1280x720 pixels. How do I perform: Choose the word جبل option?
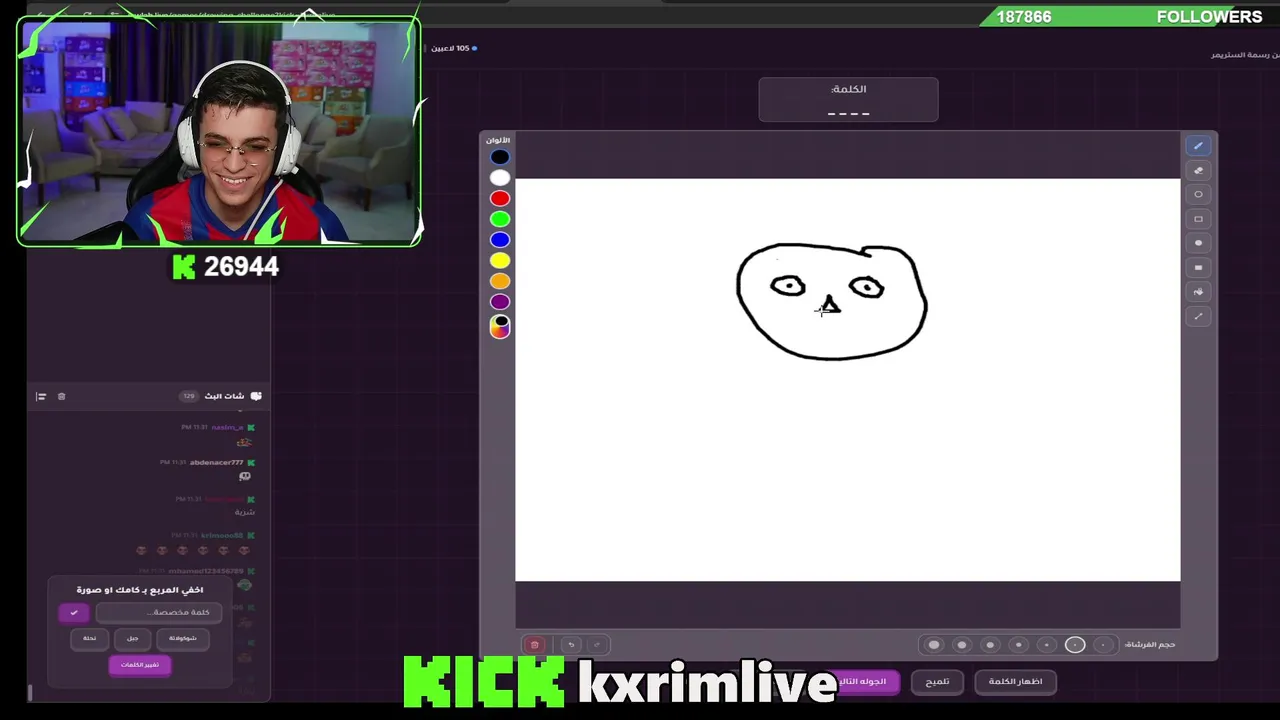point(133,638)
